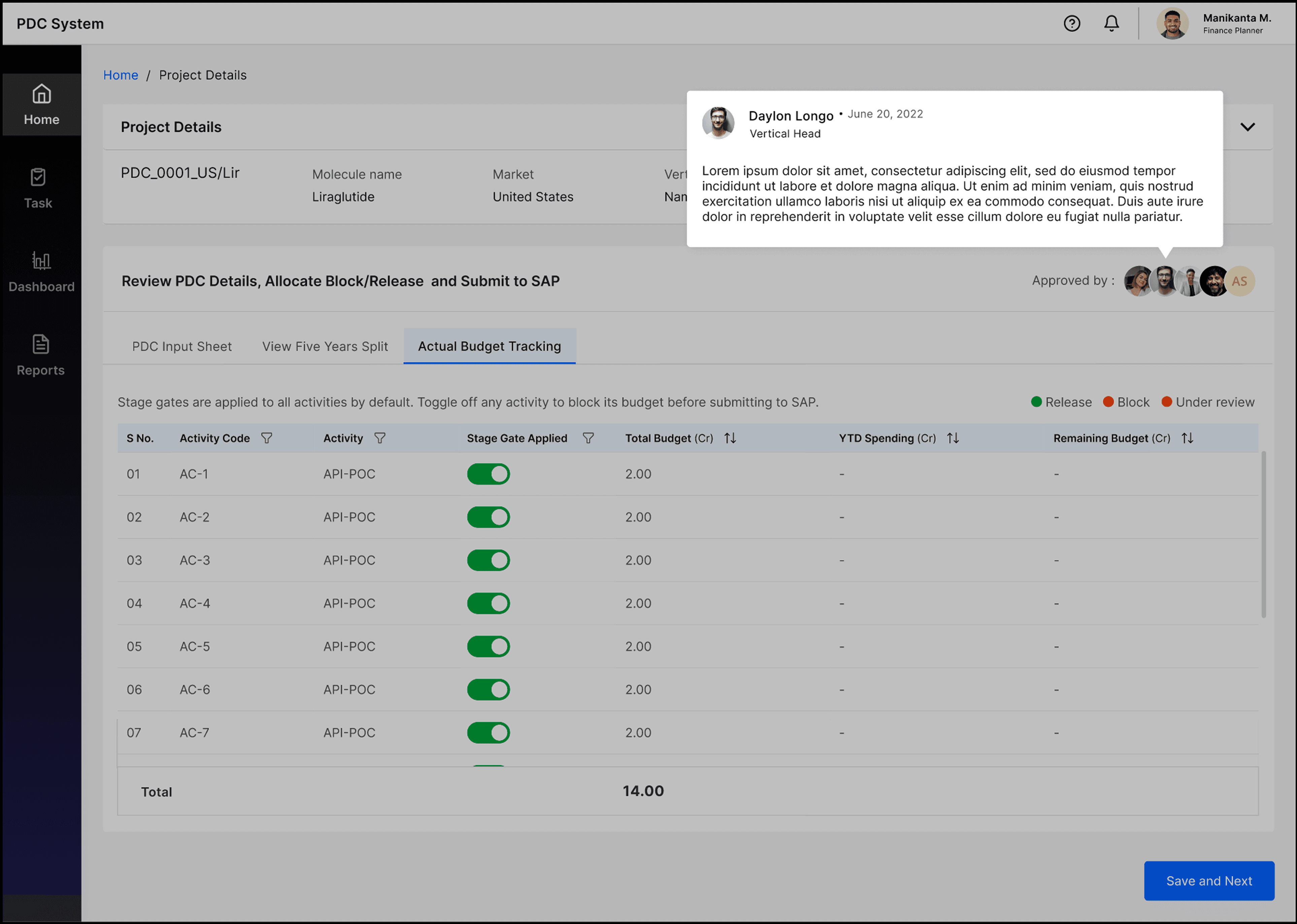Click Save and Next button
This screenshot has height=924, width=1297.
(1208, 881)
